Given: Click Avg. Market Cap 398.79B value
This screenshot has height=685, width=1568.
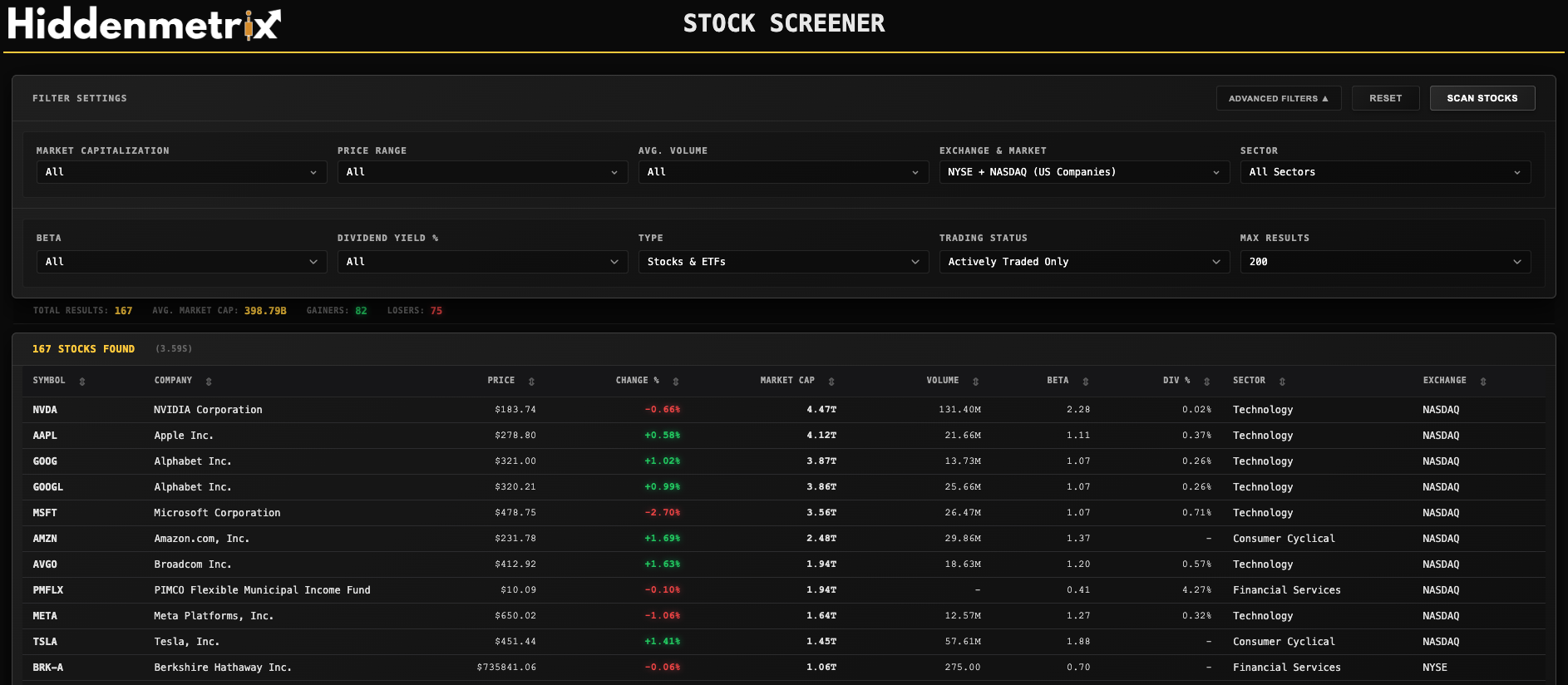Looking at the screenshot, I should click(265, 311).
